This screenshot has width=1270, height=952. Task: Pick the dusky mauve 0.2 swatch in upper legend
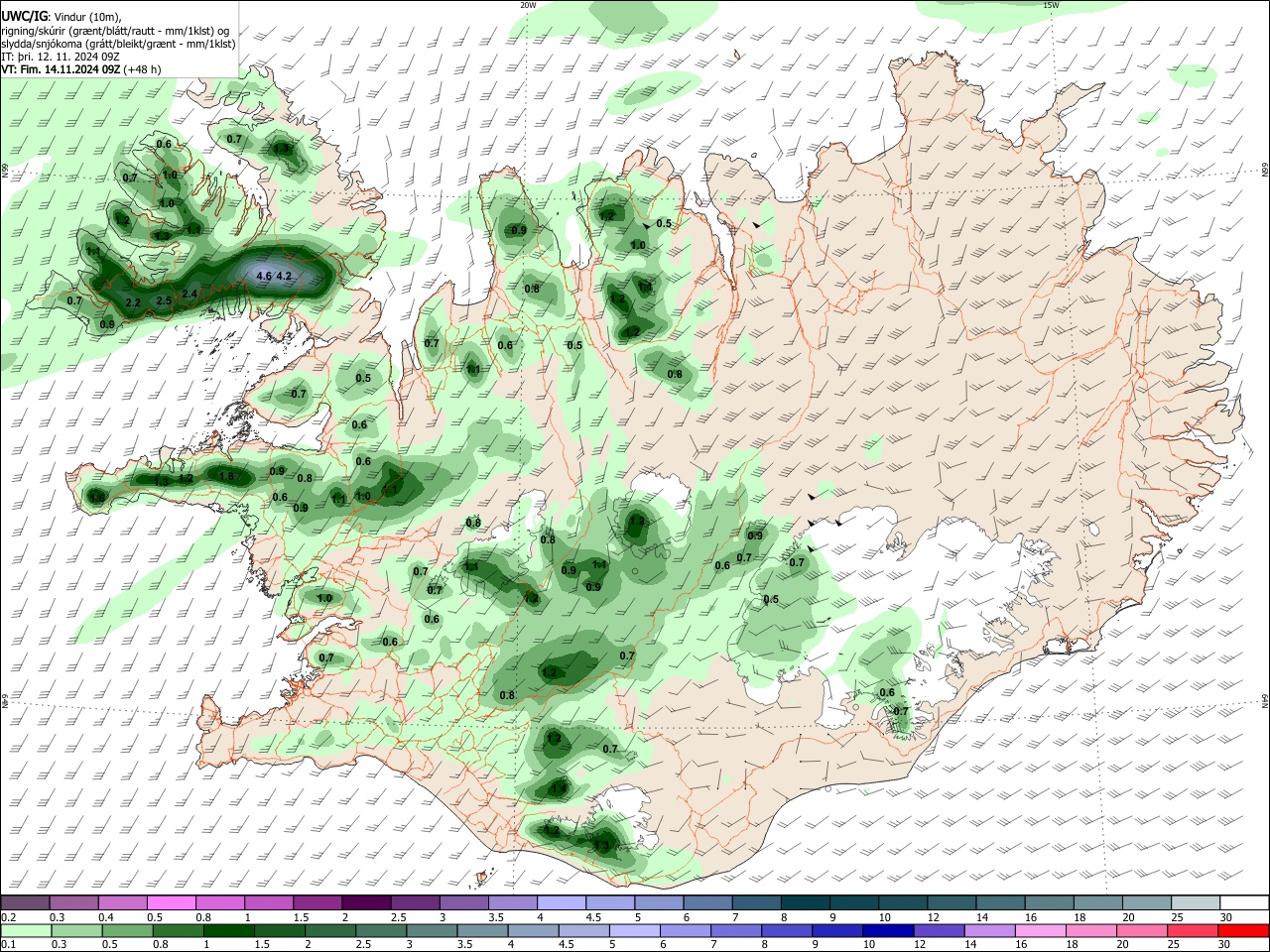(25, 902)
